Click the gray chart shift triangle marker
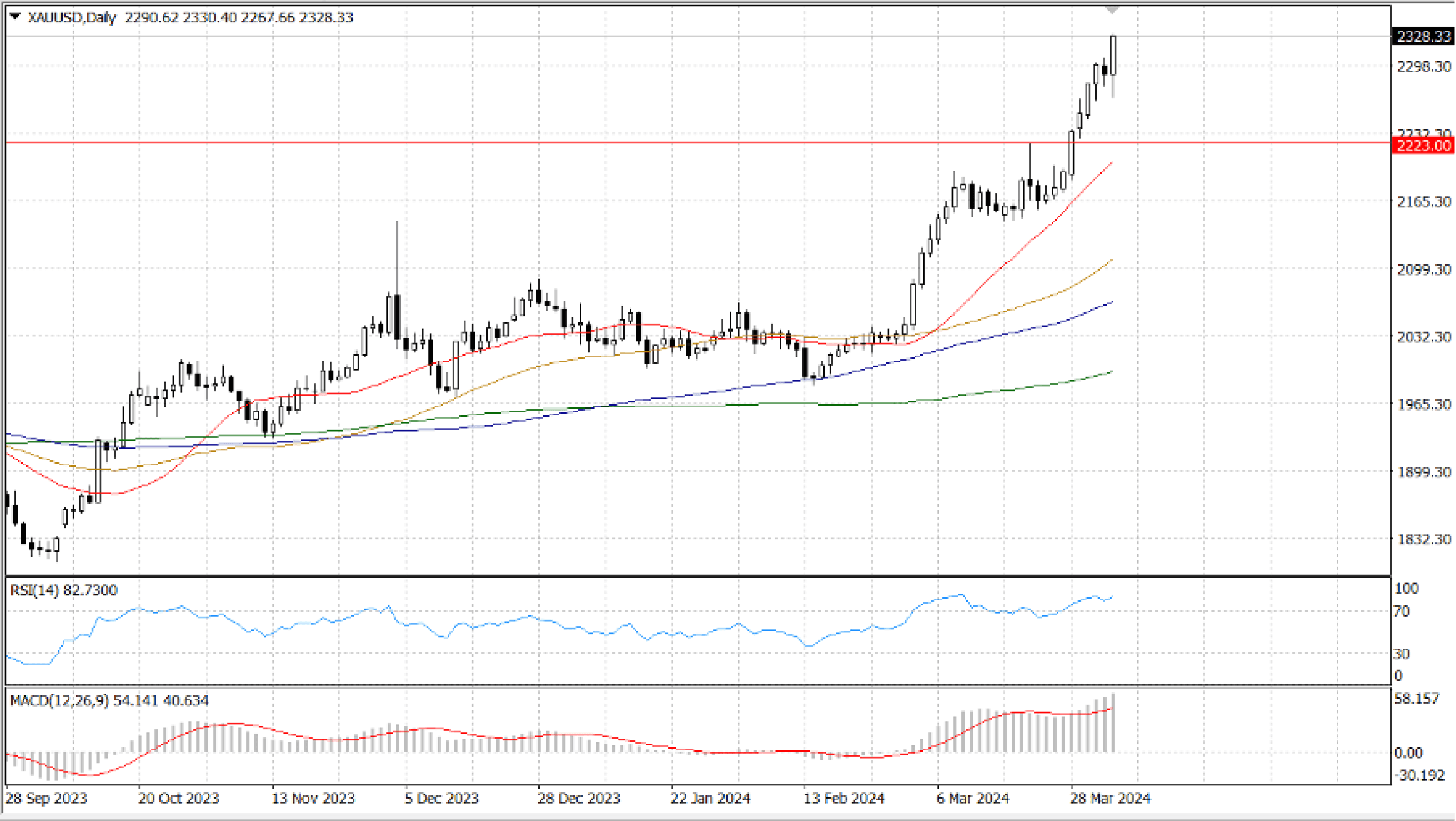The height and width of the screenshot is (821, 1456). click(x=1111, y=10)
